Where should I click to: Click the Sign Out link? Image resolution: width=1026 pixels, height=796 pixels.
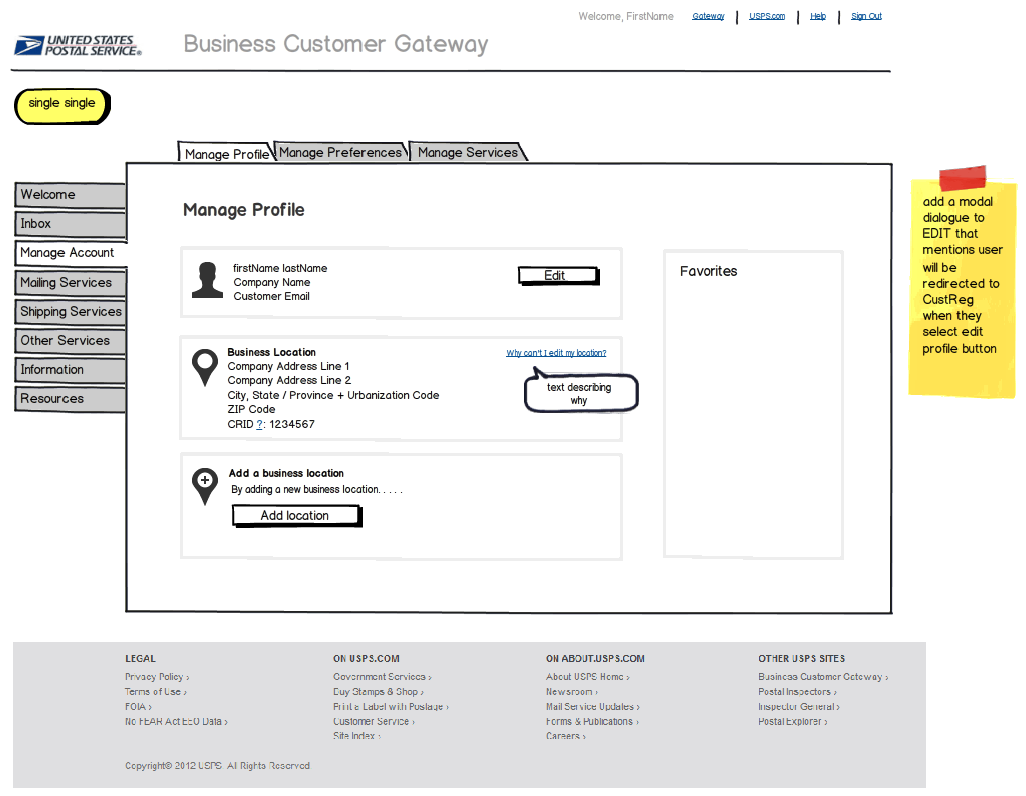866,16
